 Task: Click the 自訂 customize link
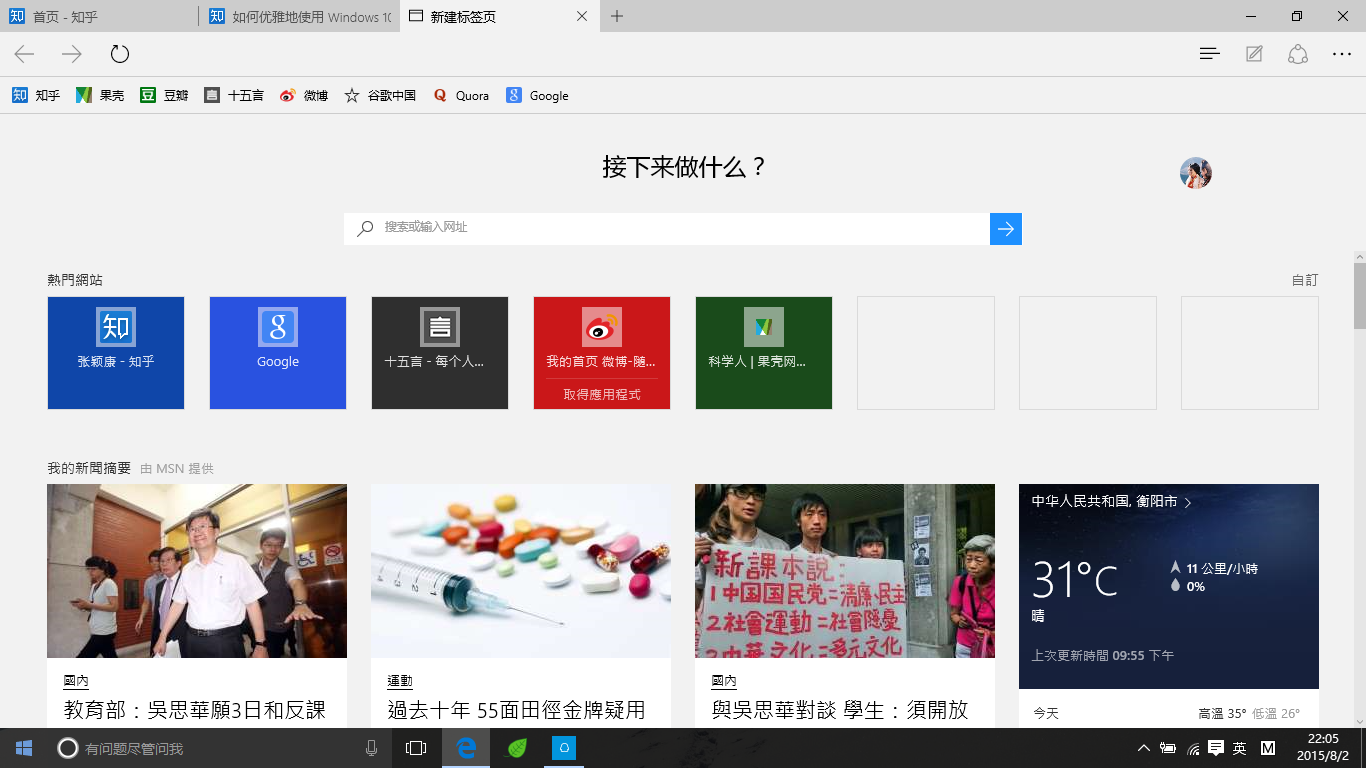coord(1305,280)
